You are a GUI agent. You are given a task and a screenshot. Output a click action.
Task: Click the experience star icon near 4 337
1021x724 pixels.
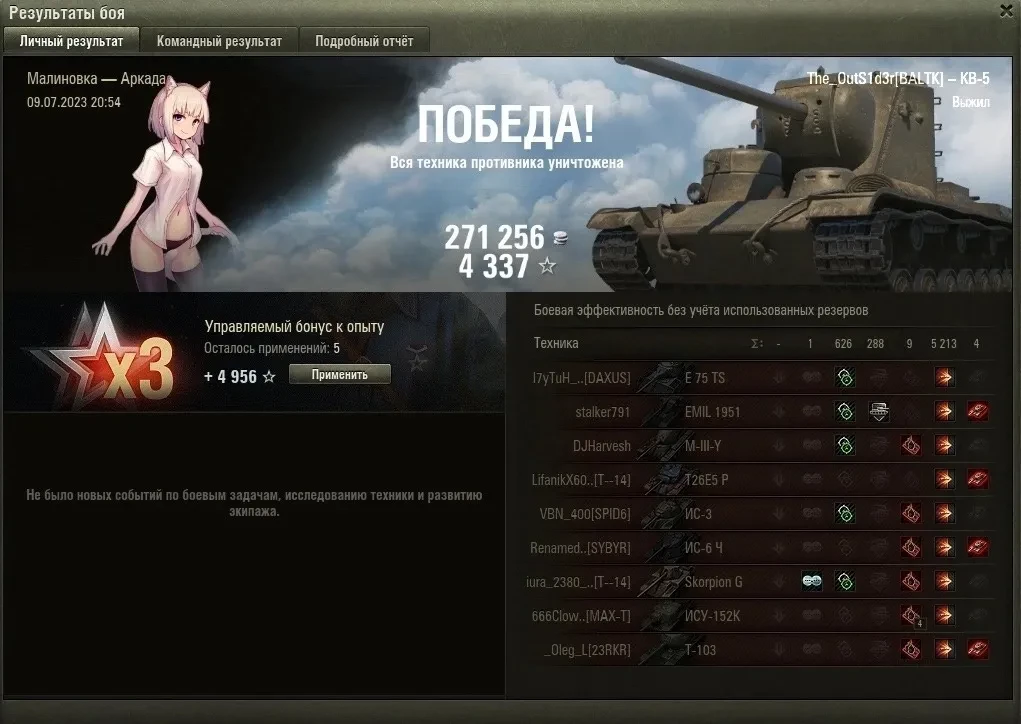click(x=548, y=266)
